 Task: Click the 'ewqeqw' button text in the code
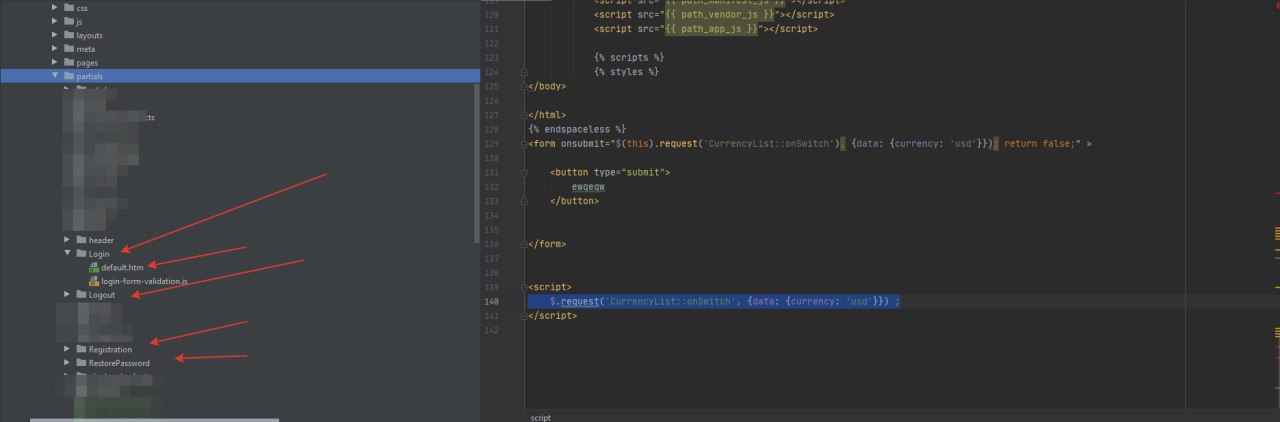click(588, 187)
